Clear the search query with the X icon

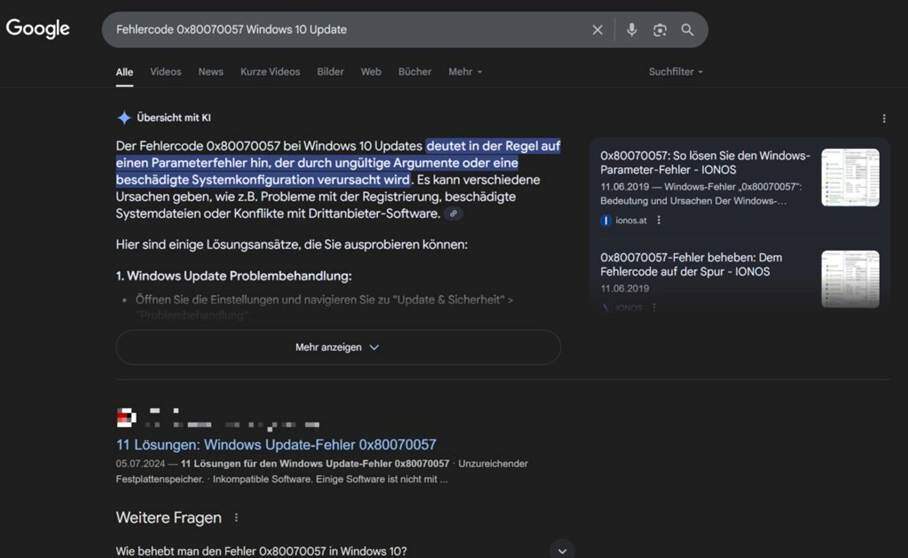coord(598,30)
